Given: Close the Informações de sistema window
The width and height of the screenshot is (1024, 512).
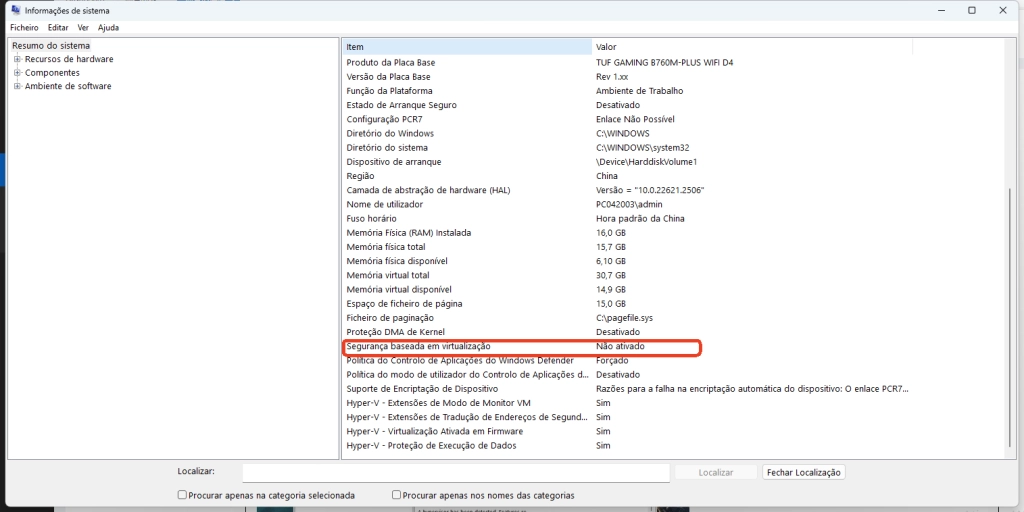Looking at the screenshot, I should 1003,10.
